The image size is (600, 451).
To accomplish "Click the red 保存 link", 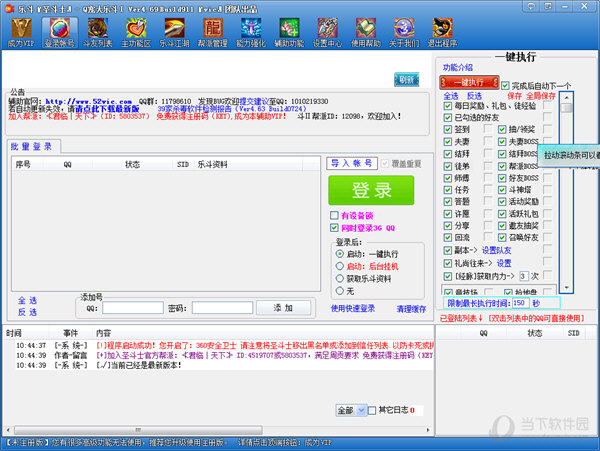I will click(x=514, y=96).
